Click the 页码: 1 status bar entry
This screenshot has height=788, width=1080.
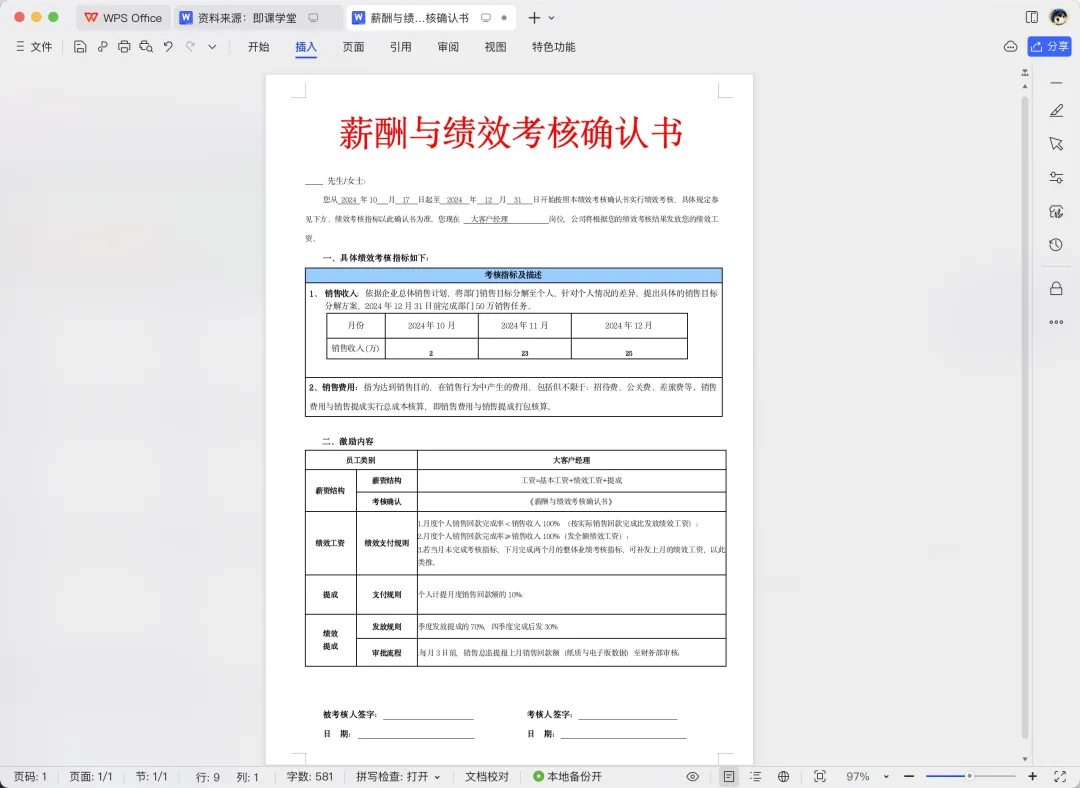click(30, 776)
